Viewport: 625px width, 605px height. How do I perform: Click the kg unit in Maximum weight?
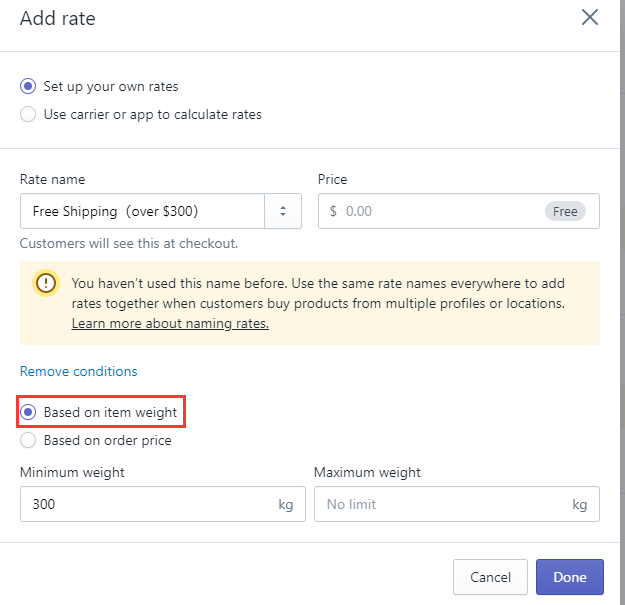(x=579, y=504)
